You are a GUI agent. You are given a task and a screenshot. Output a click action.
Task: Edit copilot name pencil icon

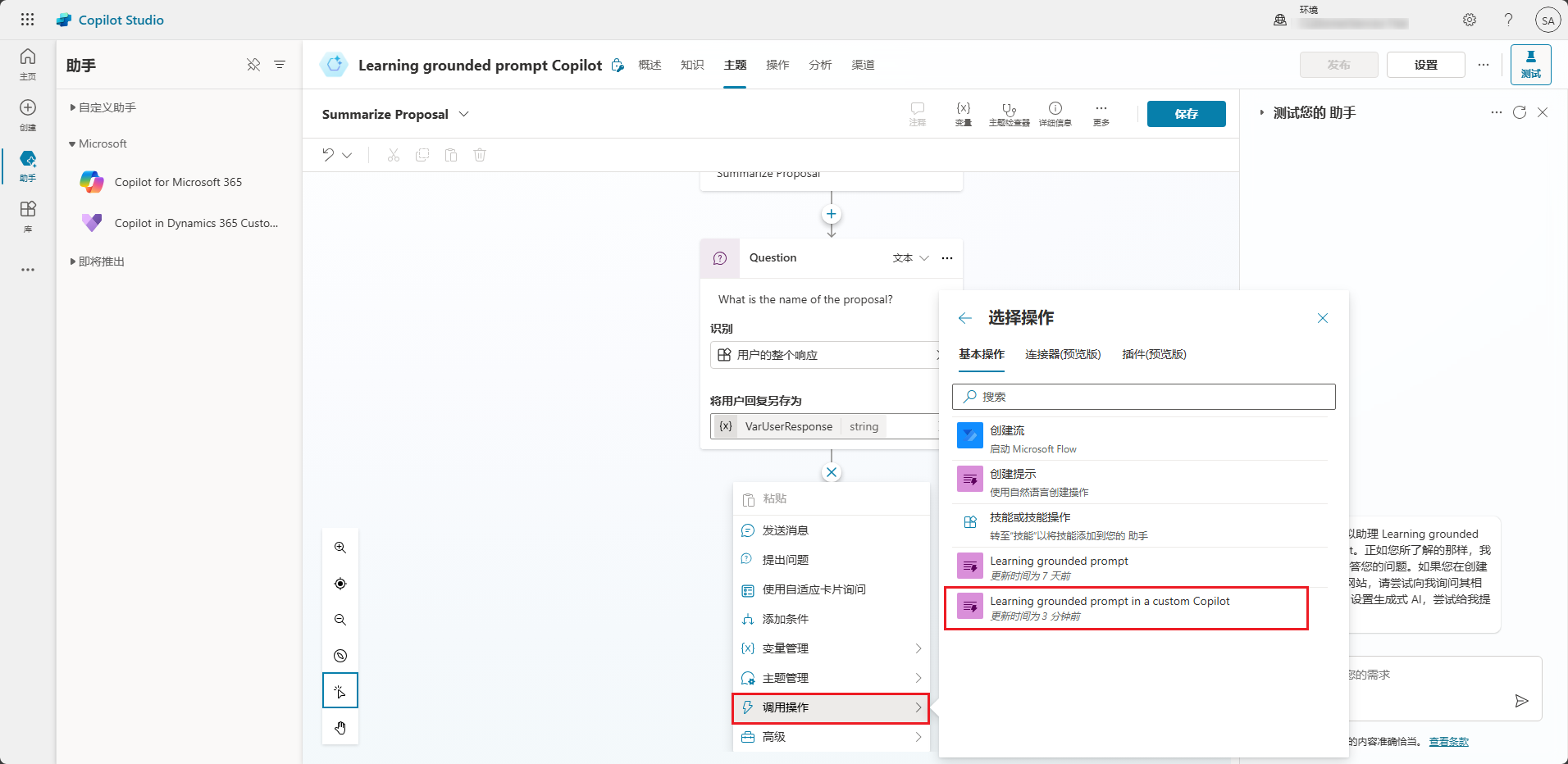point(618,65)
